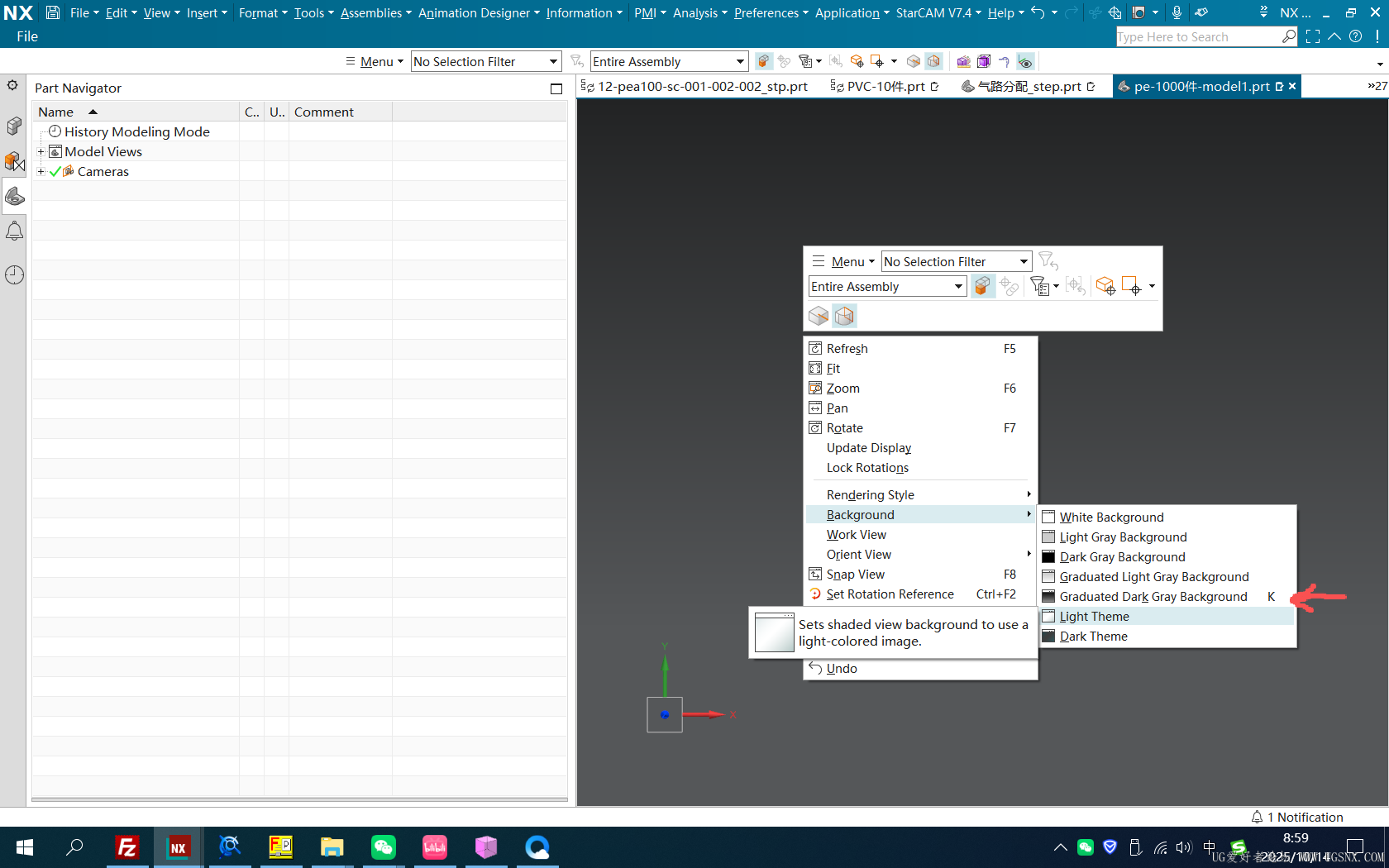Pick the Dark Gray Background swatch
Viewport: 1389px width, 868px height.
(1048, 557)
